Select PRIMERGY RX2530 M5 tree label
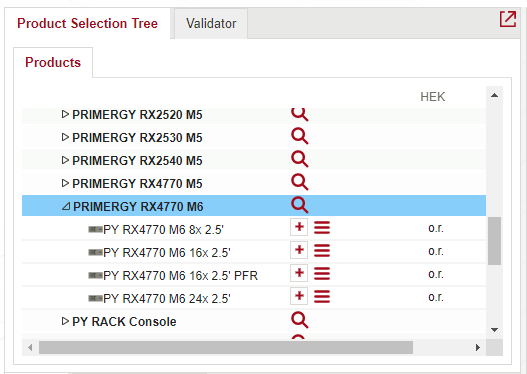Image resolution: width=527 pixels, height=374 pixels. (137, 138)
